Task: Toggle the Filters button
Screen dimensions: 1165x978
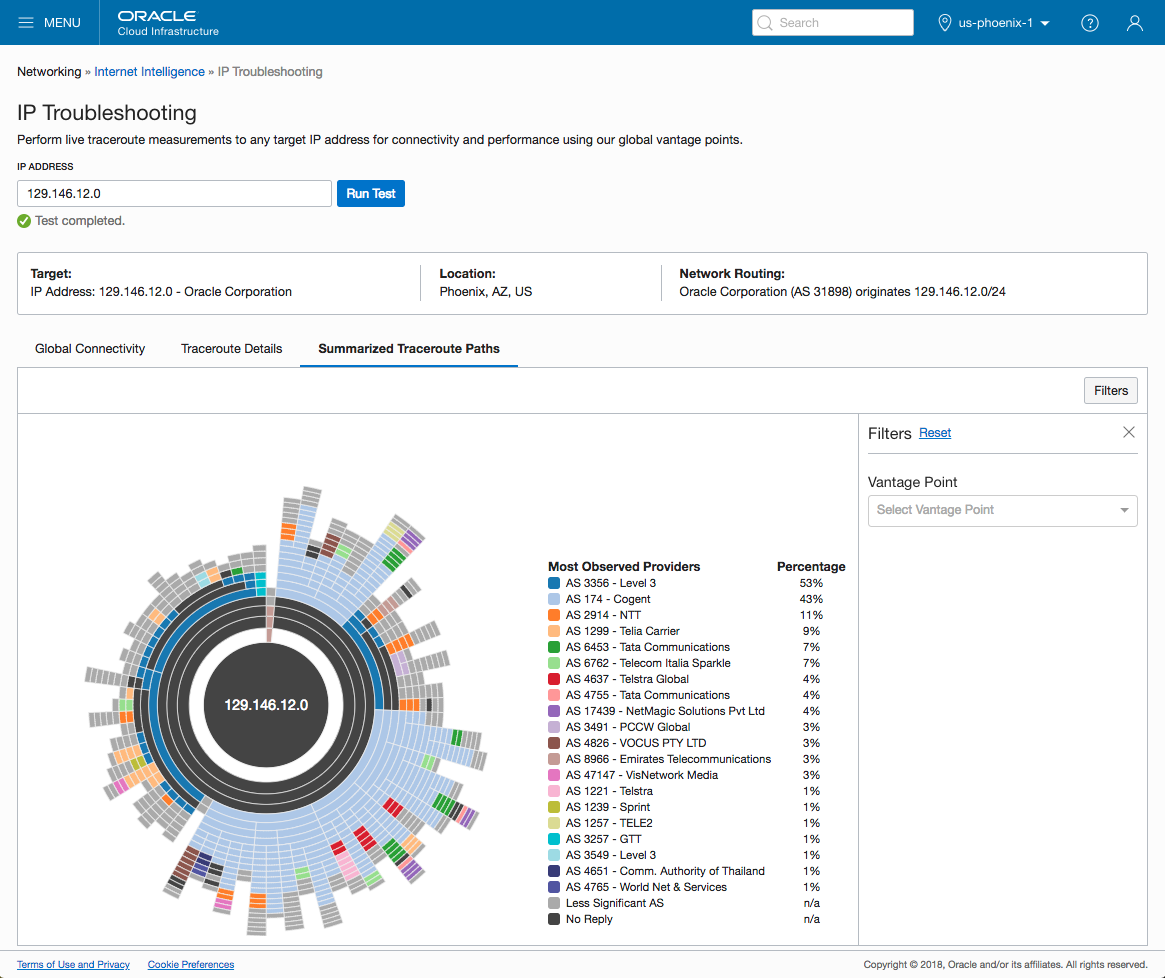Action: point(1110,391)
